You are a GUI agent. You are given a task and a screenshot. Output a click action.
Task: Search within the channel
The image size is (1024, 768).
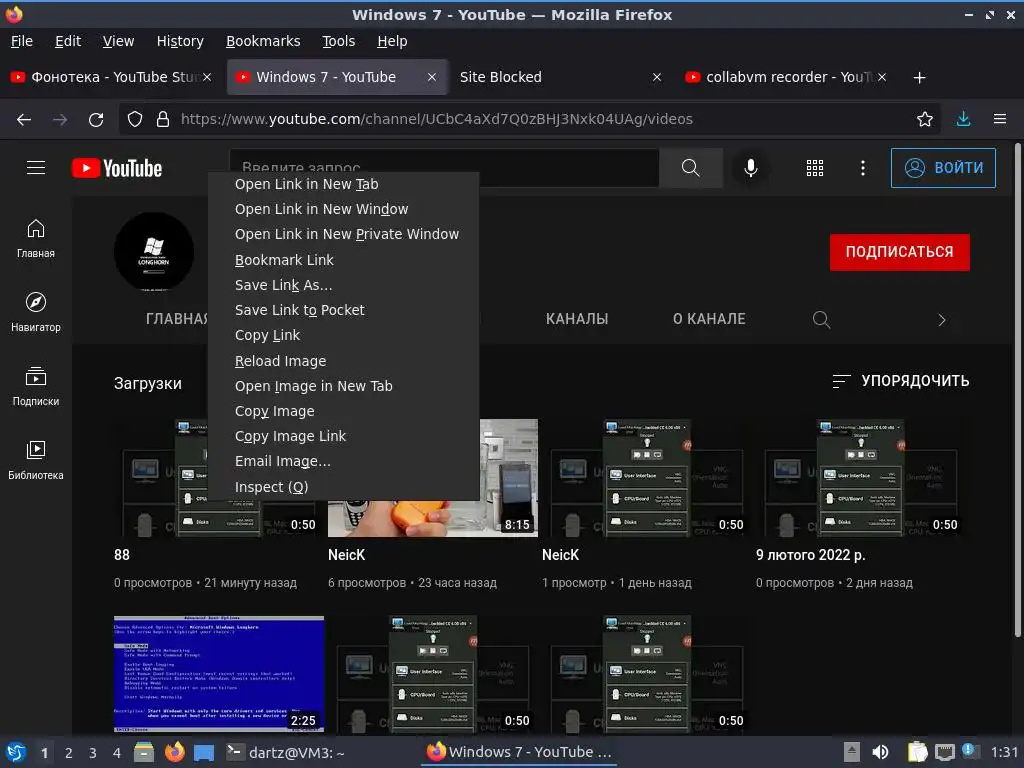(x=821, y=319)
